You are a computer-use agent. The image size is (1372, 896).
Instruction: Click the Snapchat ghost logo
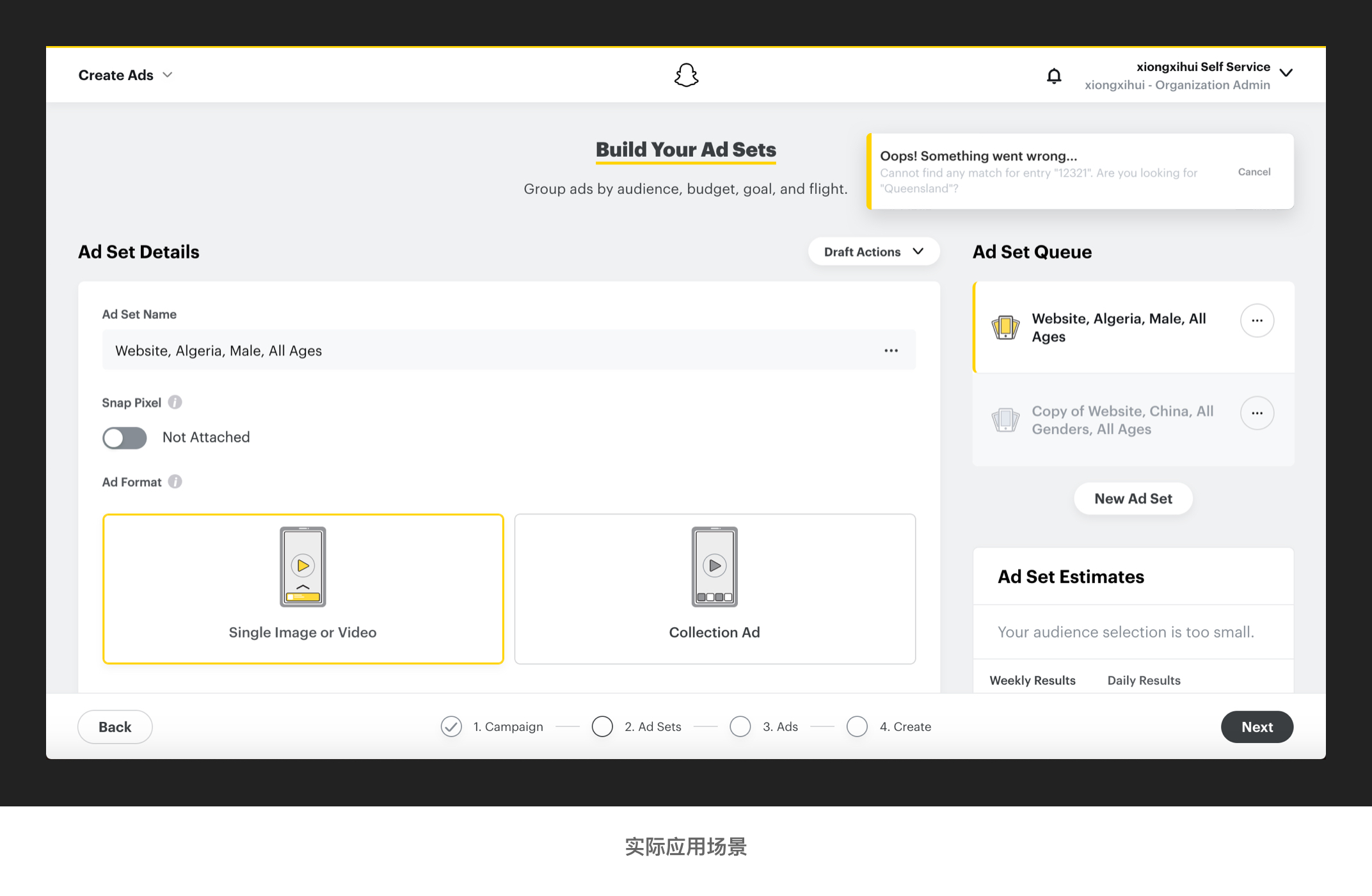686,75
